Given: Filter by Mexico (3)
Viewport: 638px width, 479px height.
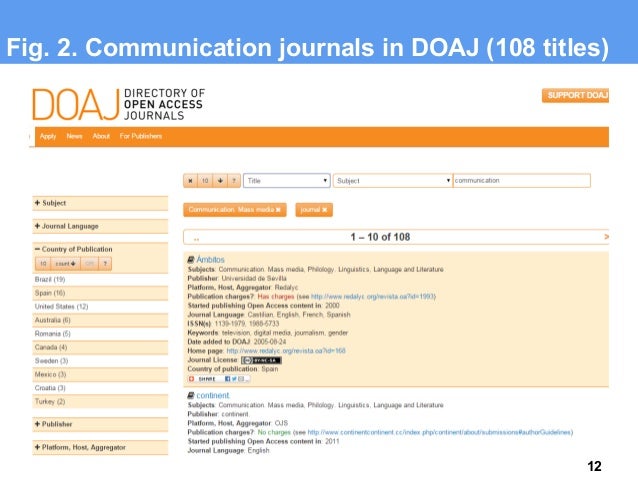Looking at the screenshot, I should [x=50, y=374].
